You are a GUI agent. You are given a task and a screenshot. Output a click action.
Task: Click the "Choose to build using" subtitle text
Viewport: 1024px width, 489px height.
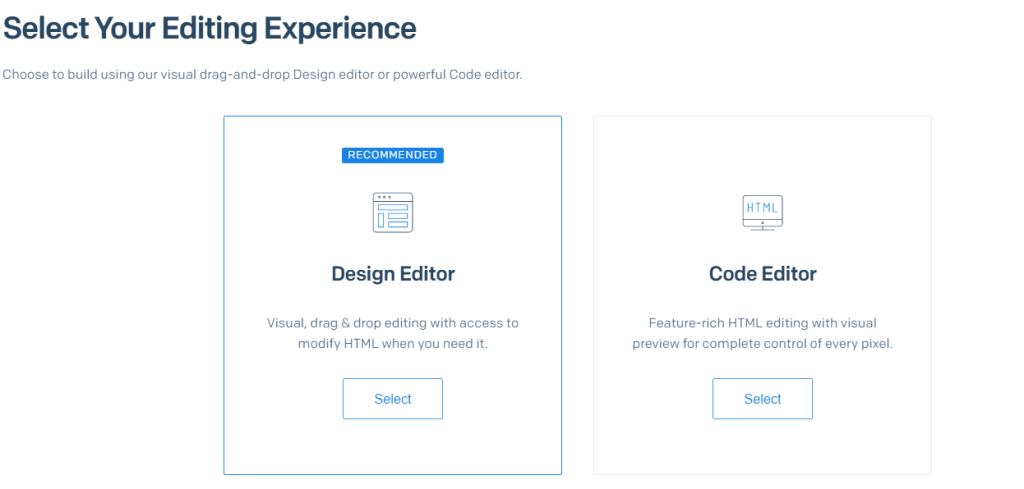click(262, 75)
